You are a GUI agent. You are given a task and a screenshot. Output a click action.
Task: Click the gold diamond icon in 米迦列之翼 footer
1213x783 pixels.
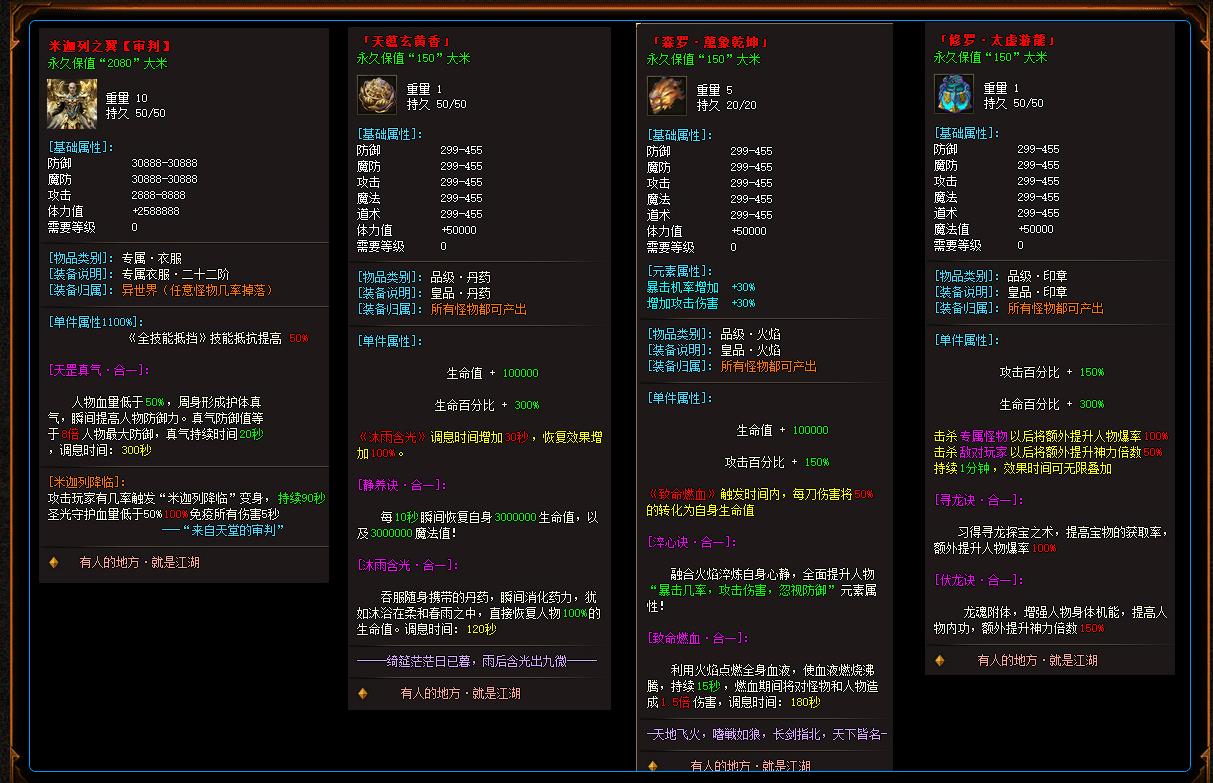click(54, 562)
